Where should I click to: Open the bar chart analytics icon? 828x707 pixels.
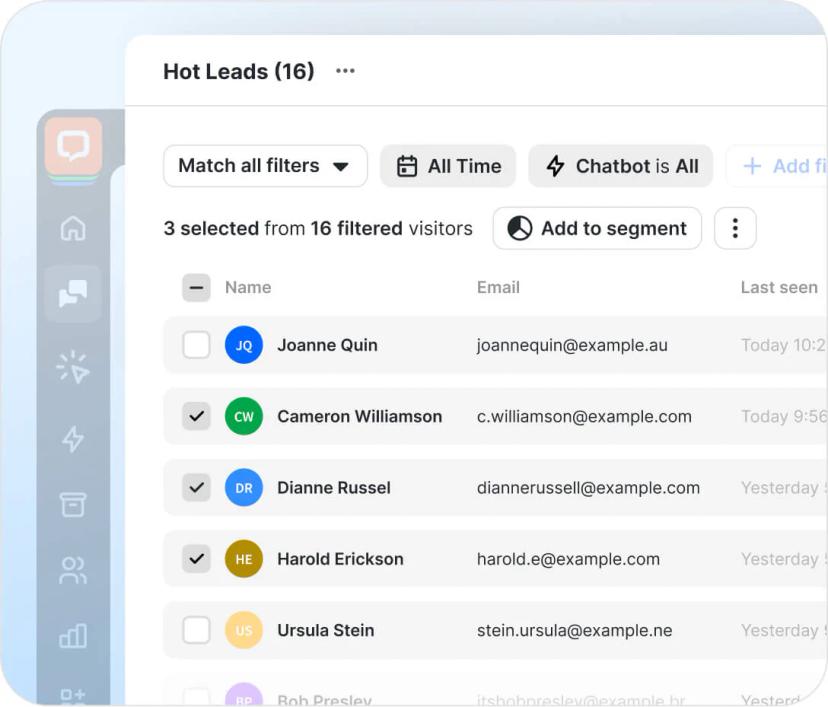pyautogui.click(x=73, y=636)
